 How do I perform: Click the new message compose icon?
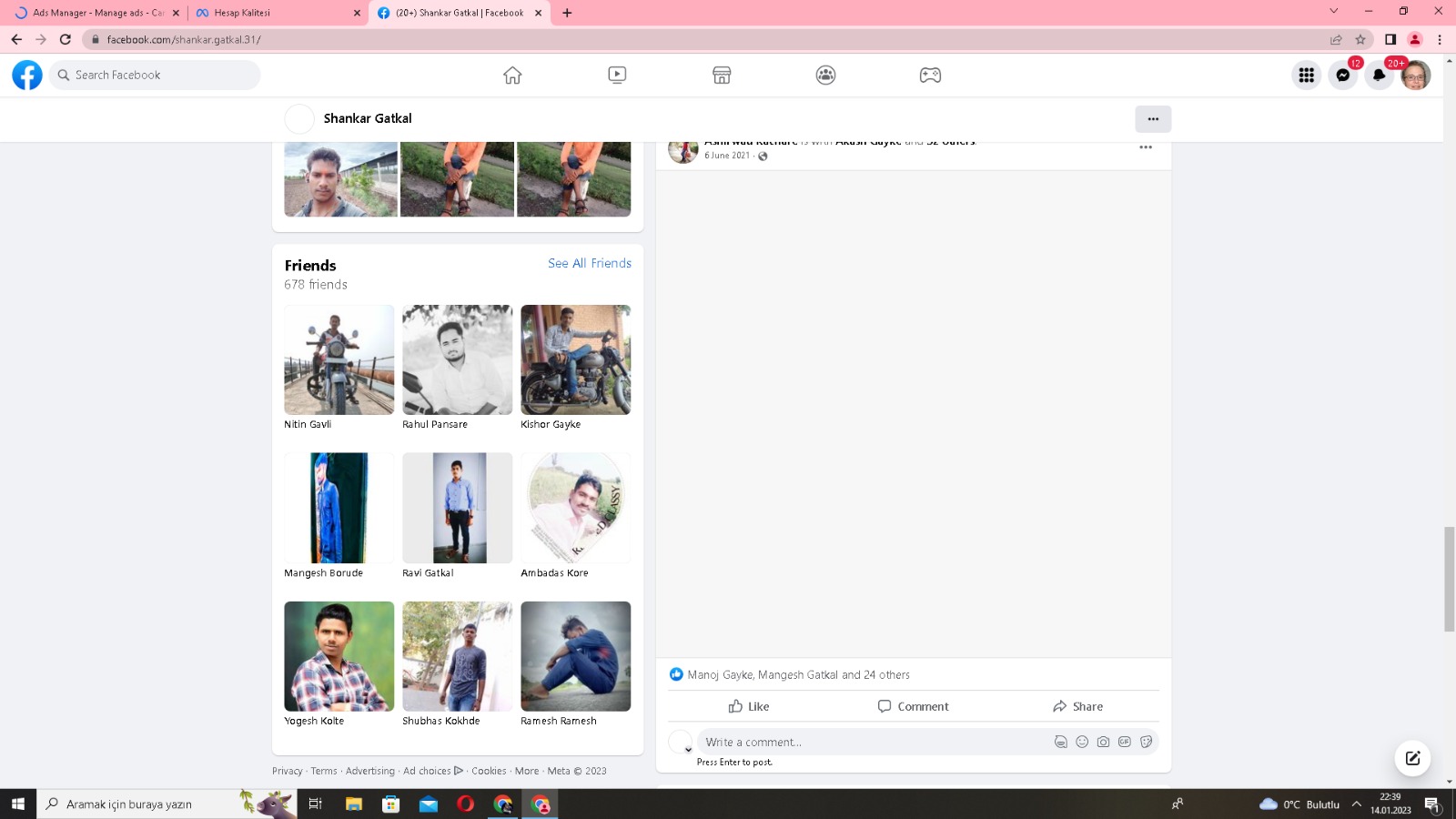pyautogui.click(x=1412, y=758)
